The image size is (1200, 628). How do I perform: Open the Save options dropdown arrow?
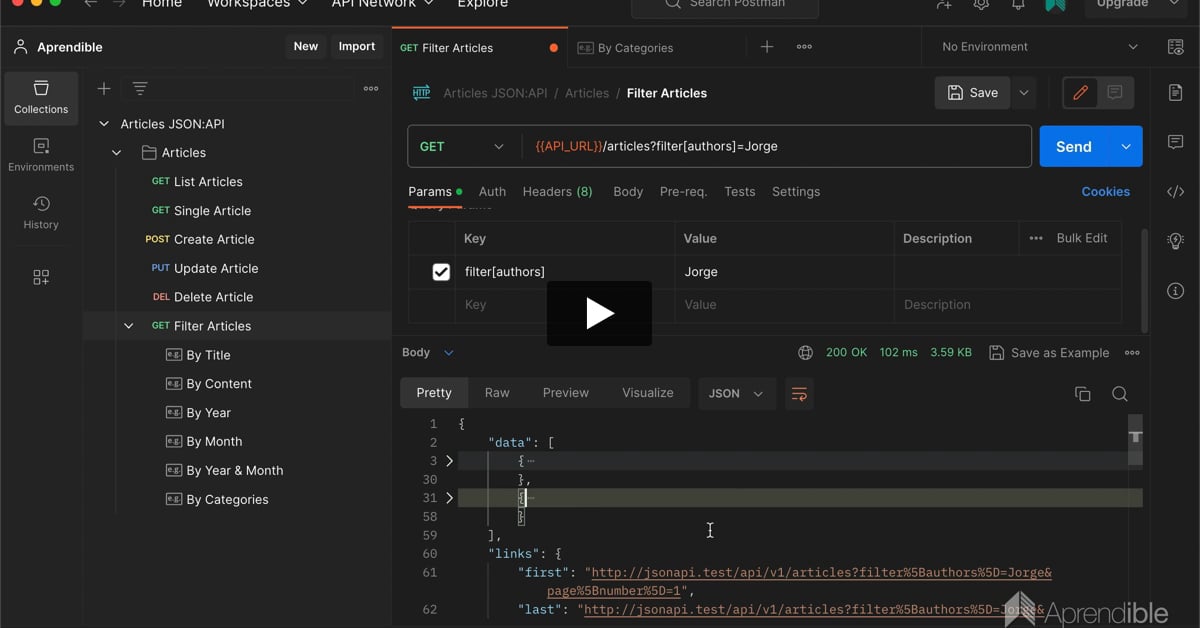click(1024, 93)
